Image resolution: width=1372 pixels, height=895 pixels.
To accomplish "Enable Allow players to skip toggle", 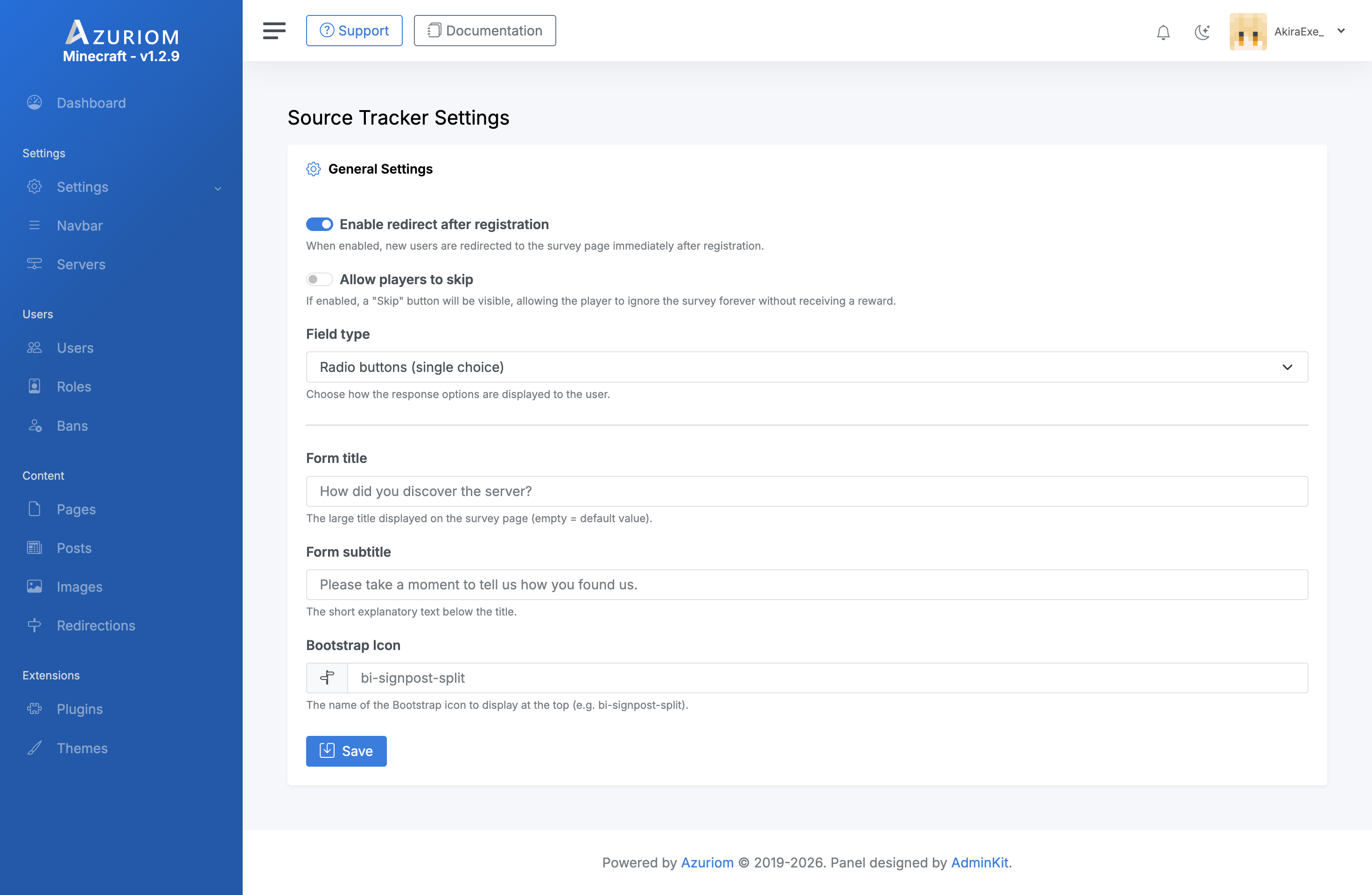I will point(319,280).
